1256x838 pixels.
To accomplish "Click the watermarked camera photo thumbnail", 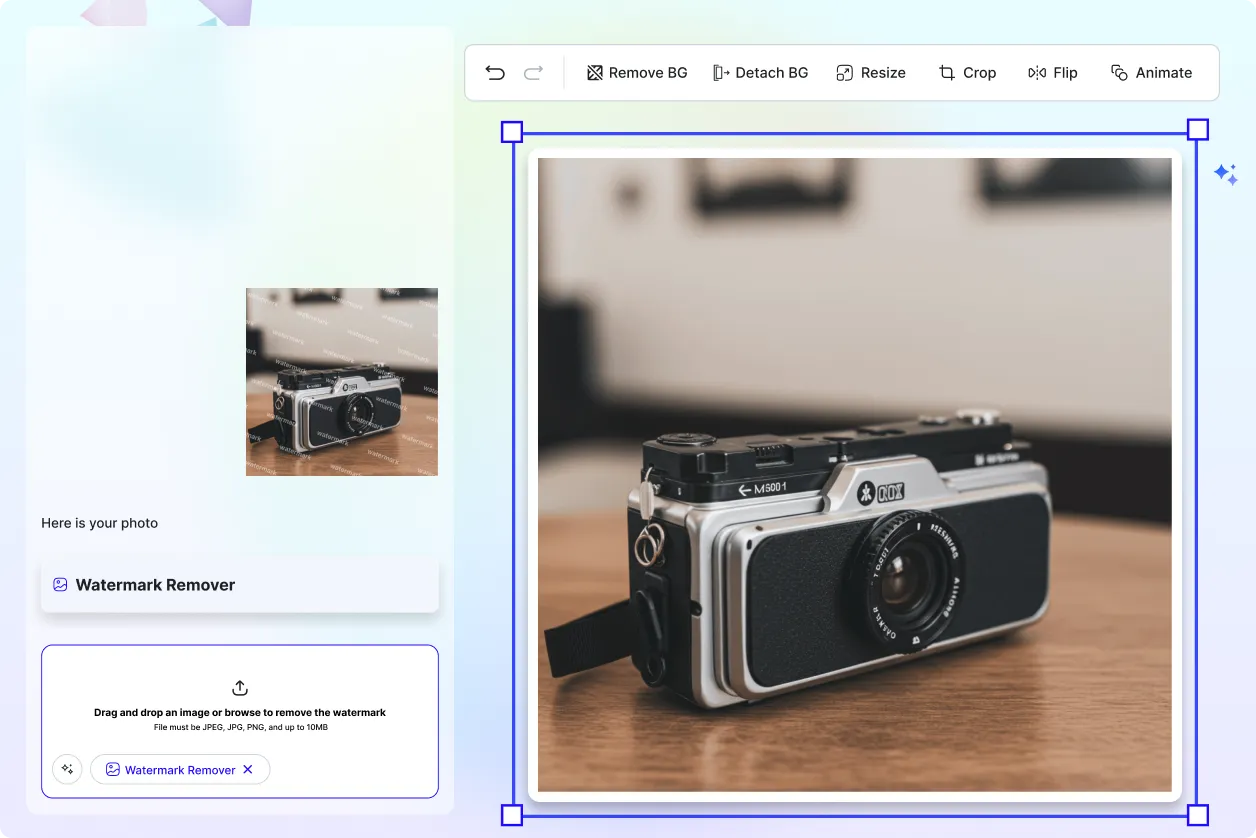I will coord(341,382).
